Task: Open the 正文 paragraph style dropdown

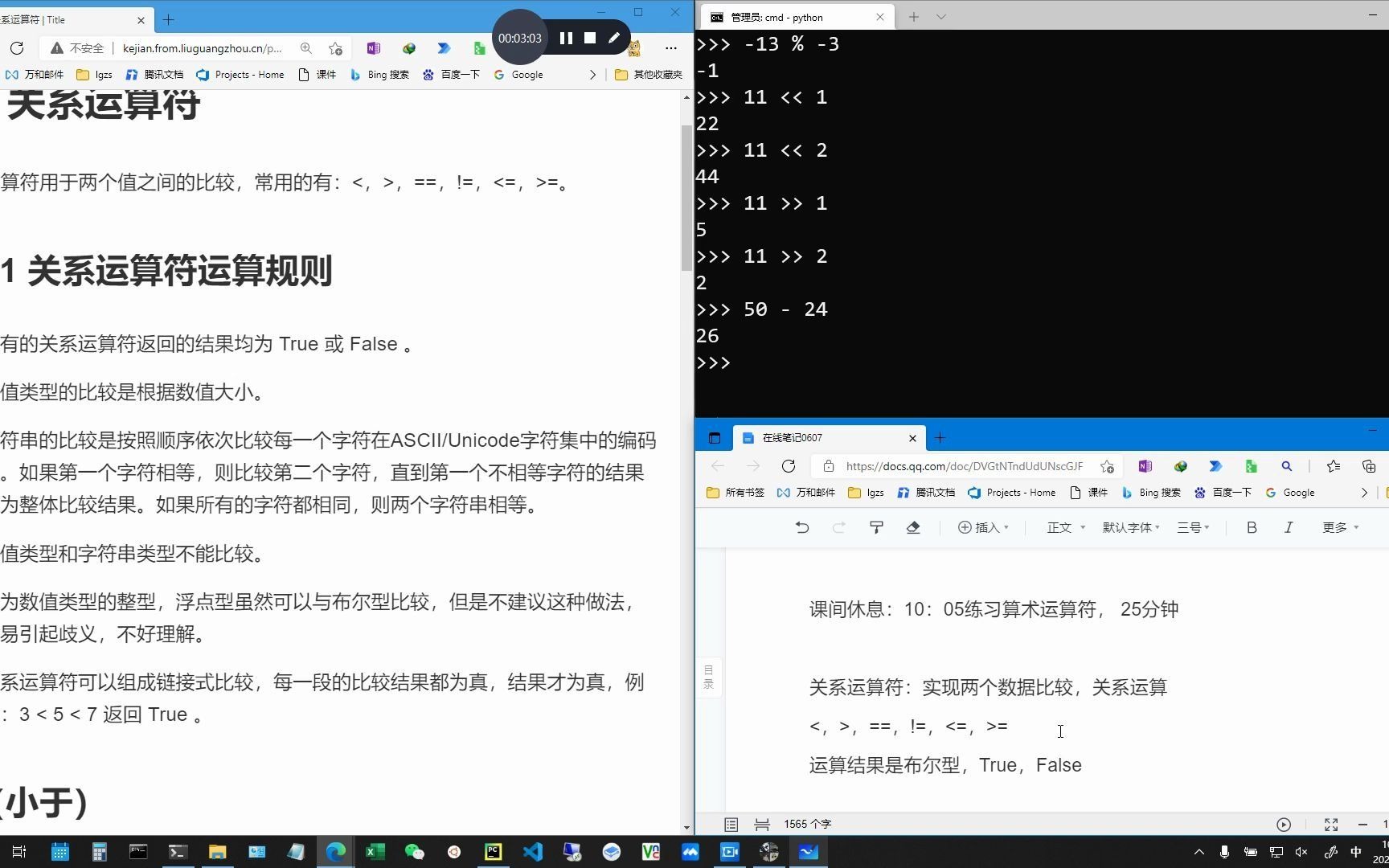Action: pyautogui.click(x=1063, y=527)
